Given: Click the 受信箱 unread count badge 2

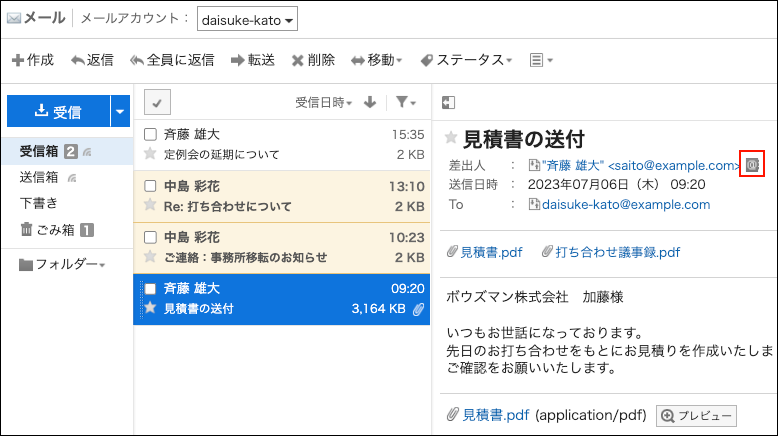Looking at the screenshot, I should click(70, 151).
